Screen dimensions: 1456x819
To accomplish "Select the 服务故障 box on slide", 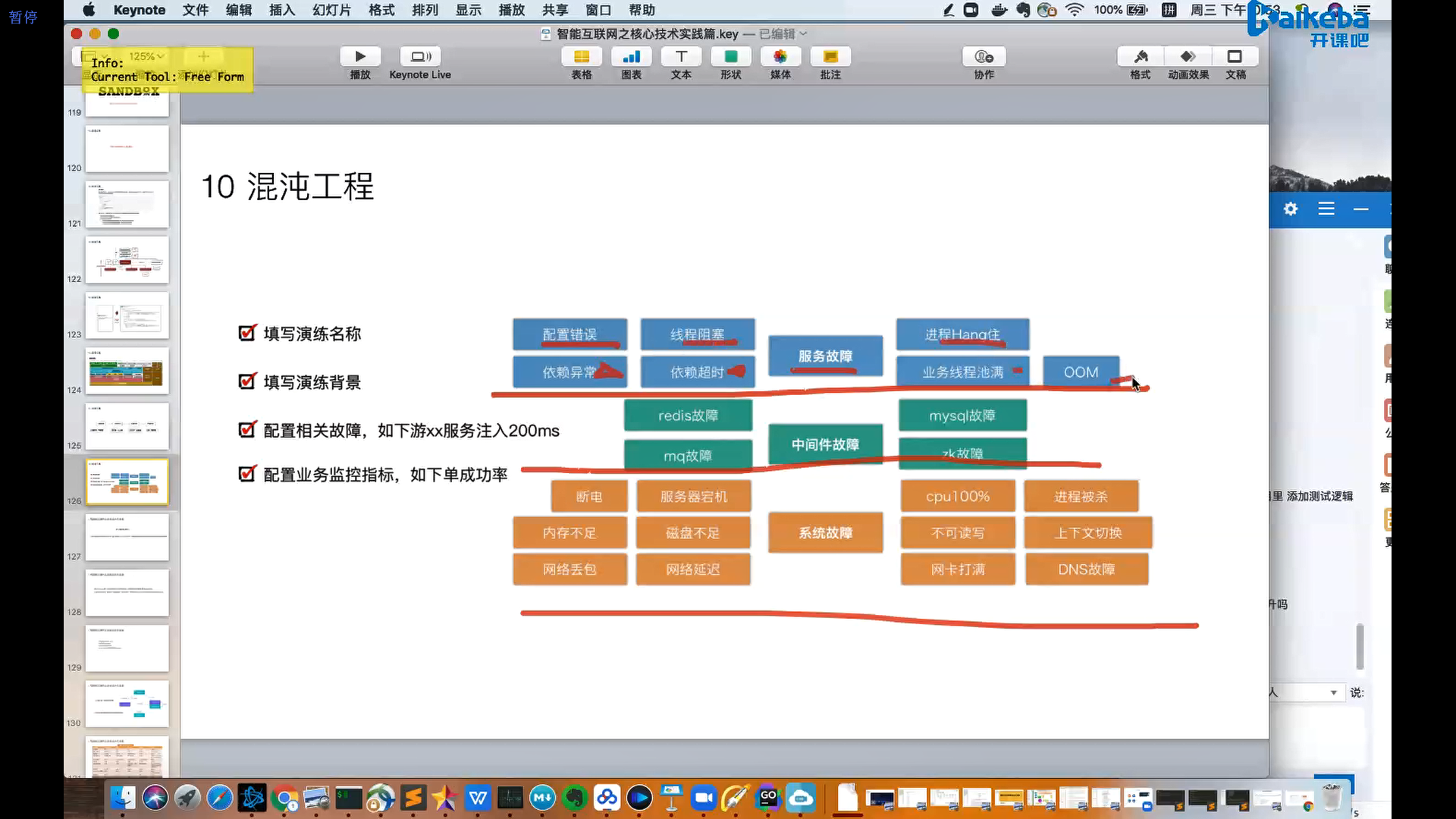I will [825, 356].
